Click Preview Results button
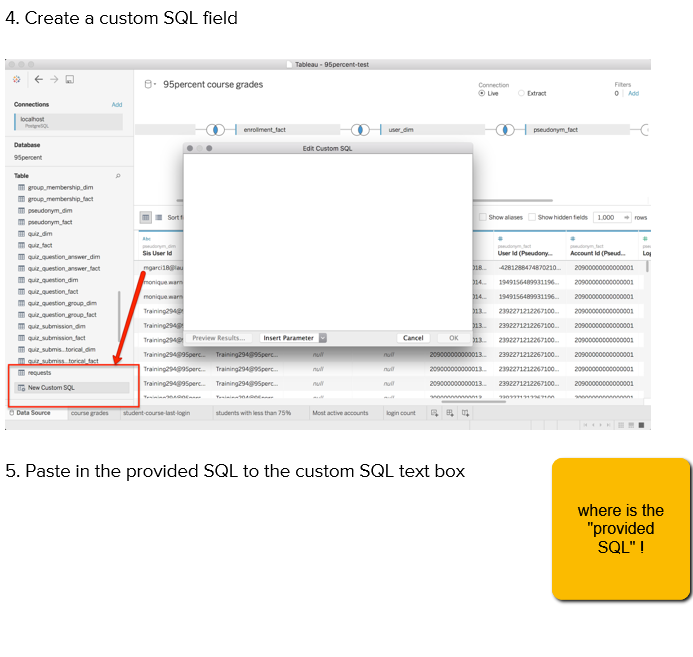The image size is (693, 657). point(218,338)
